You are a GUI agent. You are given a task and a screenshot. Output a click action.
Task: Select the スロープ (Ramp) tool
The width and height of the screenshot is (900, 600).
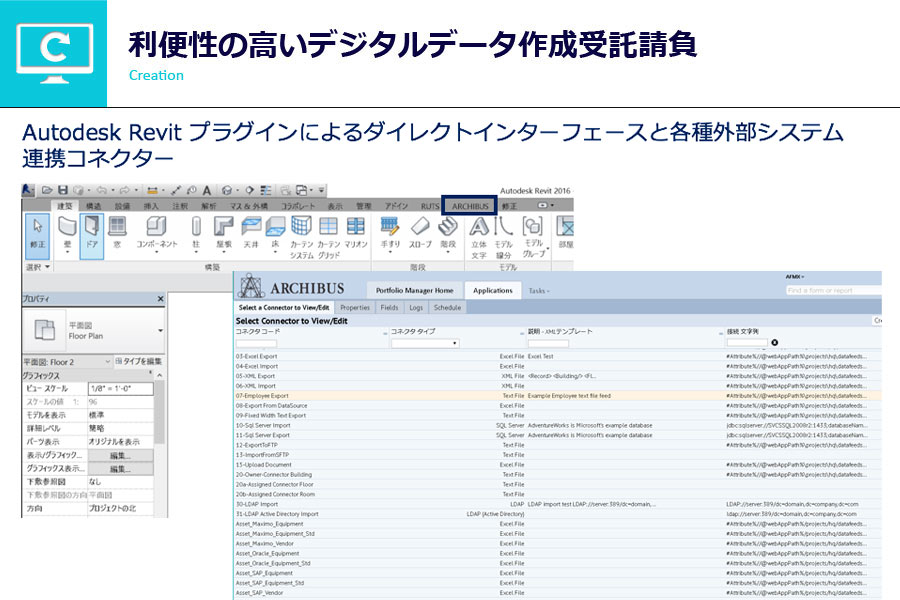pyautogui.click(x=420, y=233)
